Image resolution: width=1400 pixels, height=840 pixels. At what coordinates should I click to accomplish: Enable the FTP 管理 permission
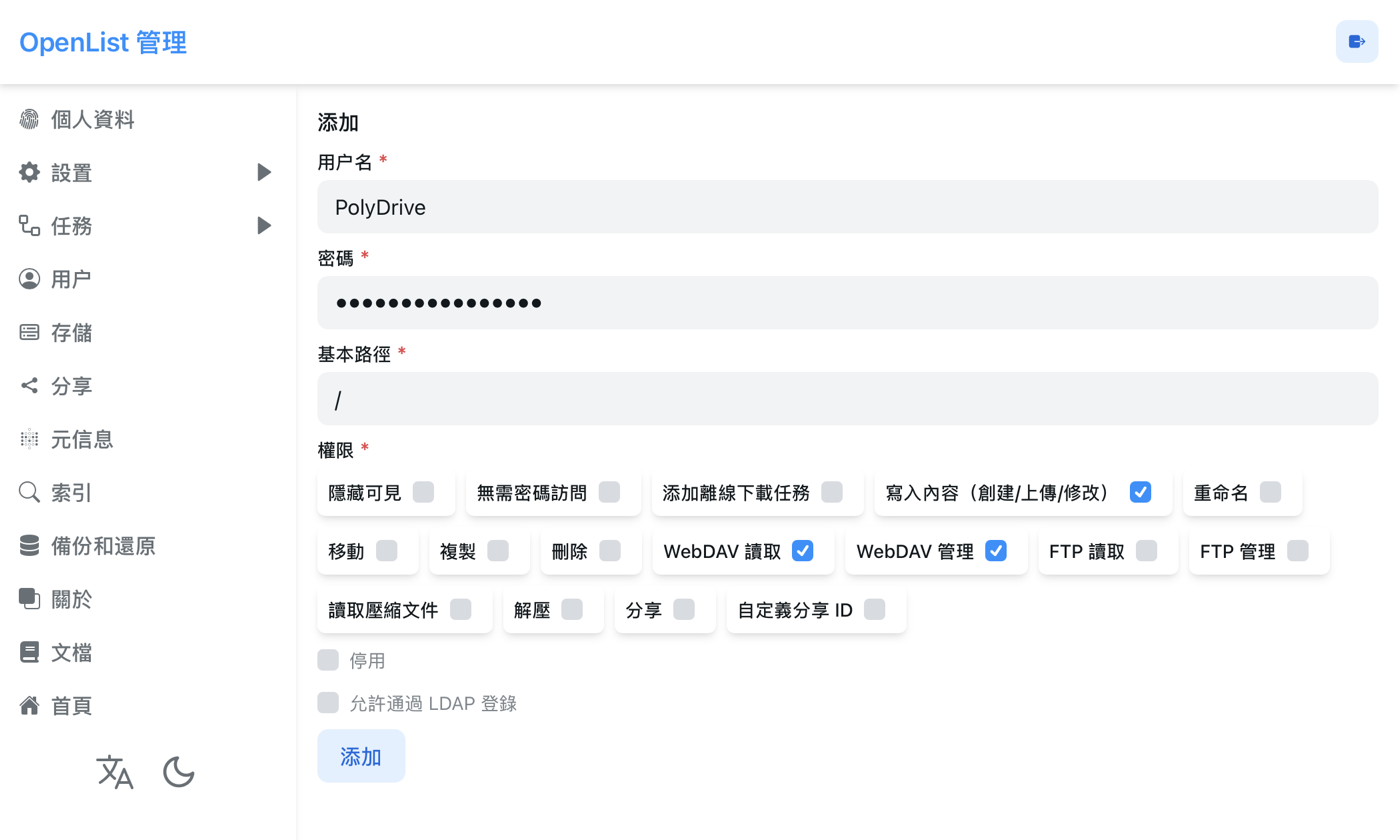click(x=1298, y=551)
